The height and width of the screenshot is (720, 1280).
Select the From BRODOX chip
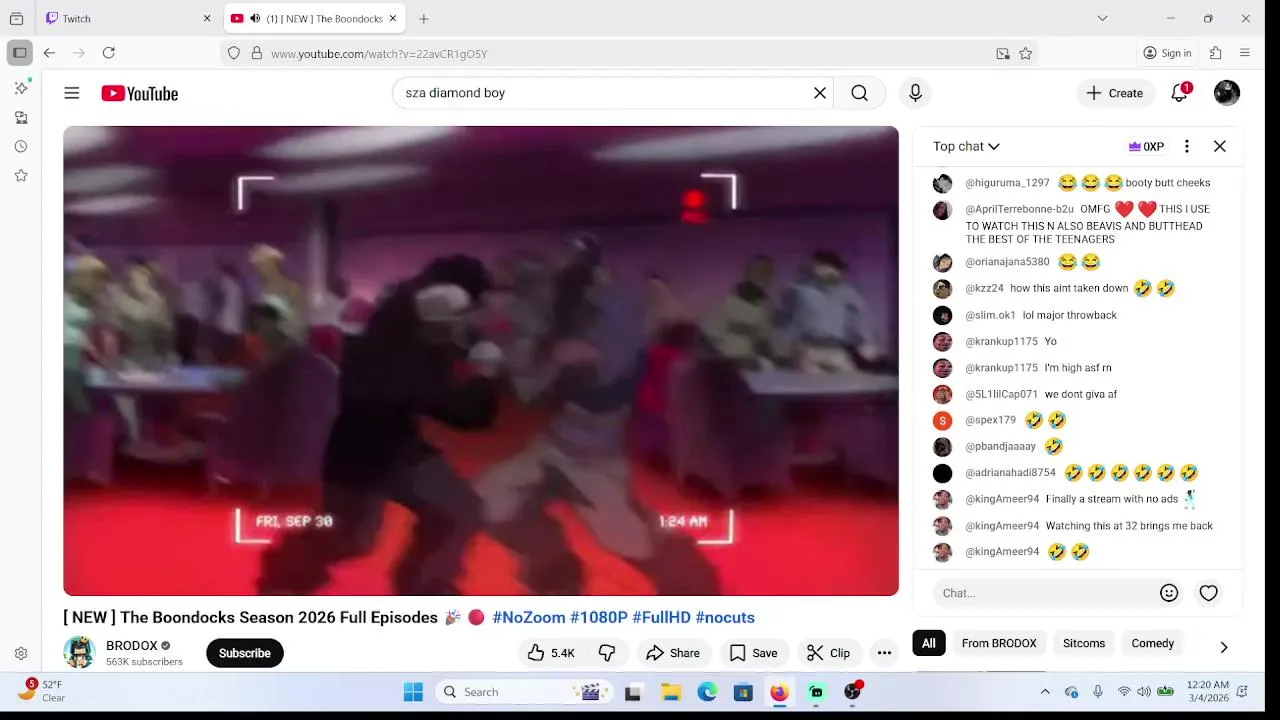coord(999,643)
